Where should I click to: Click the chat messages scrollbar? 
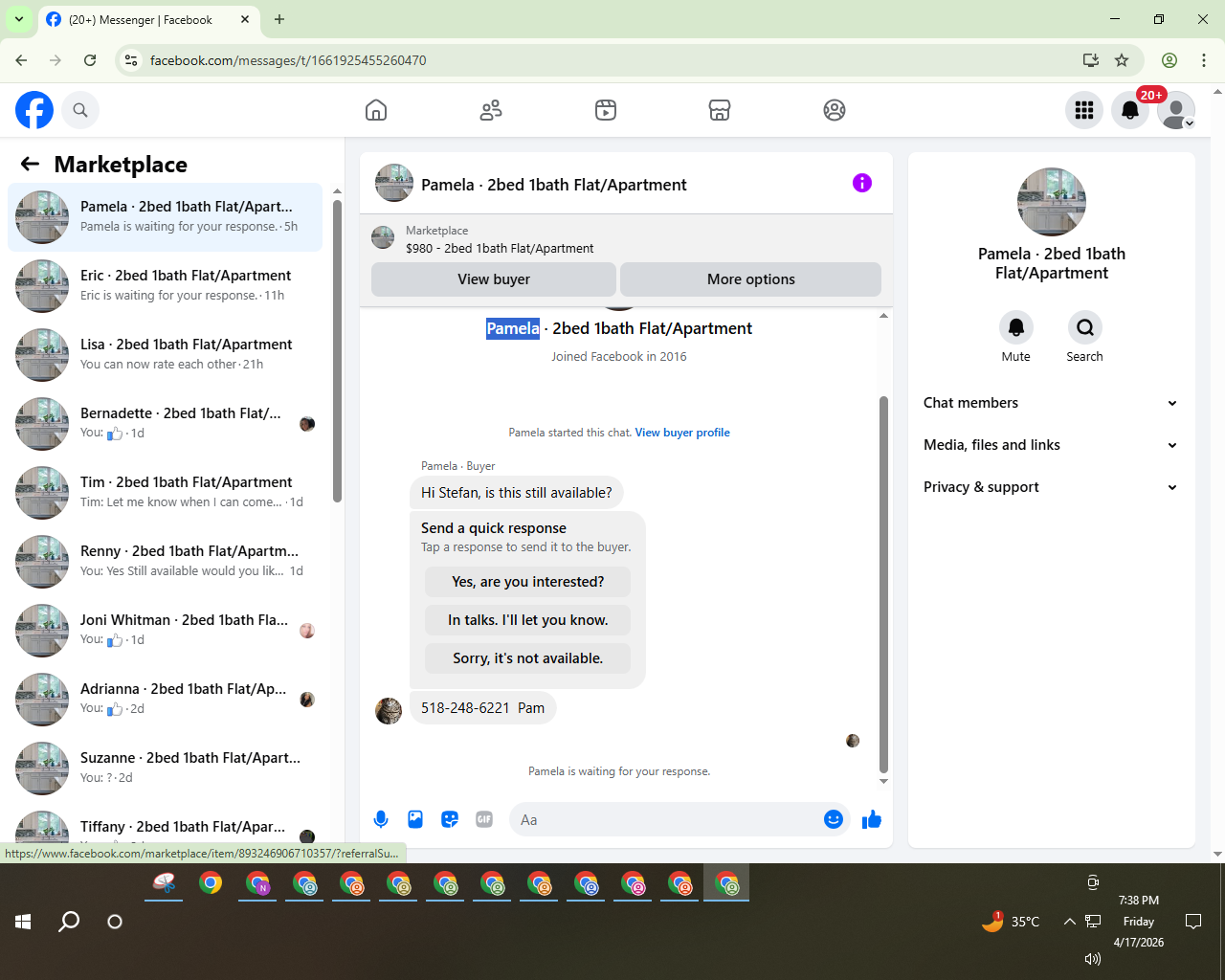coord(883,584)
